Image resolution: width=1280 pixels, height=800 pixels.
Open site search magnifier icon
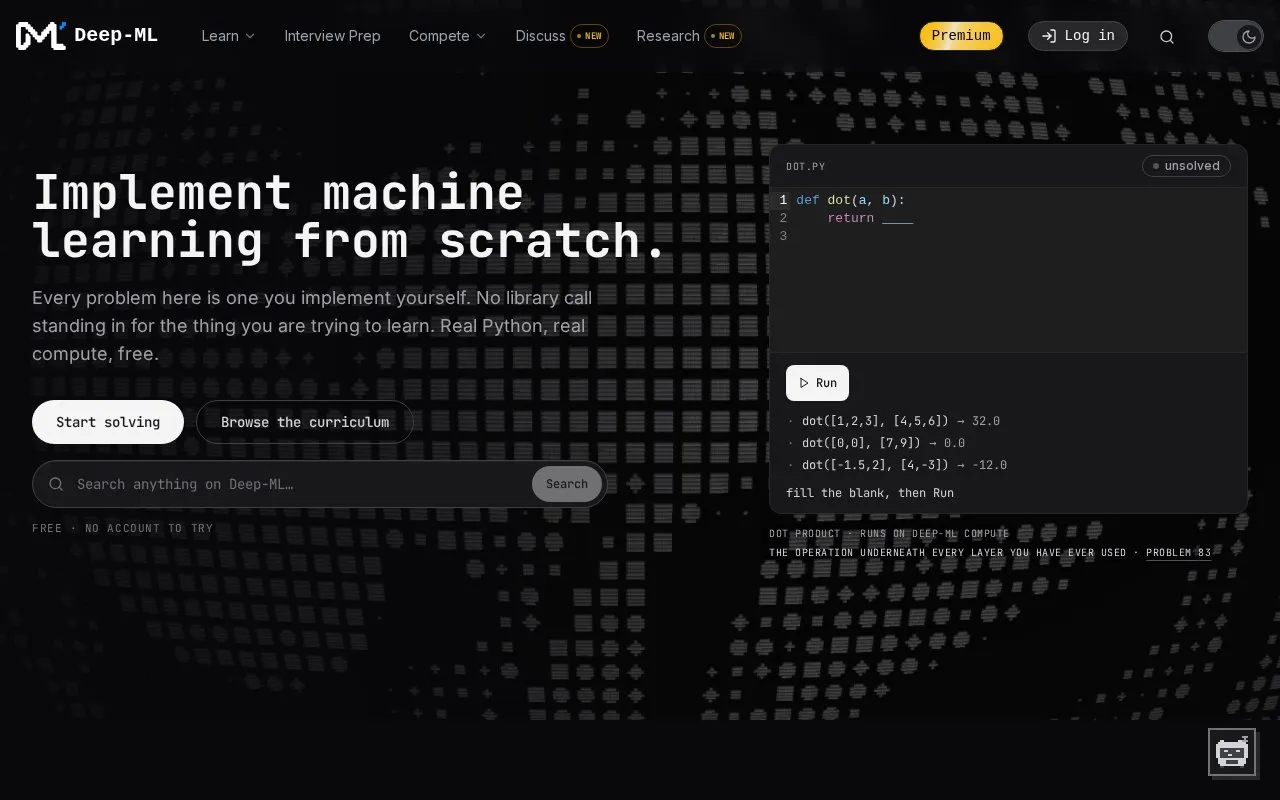(x=1167, y=37)
